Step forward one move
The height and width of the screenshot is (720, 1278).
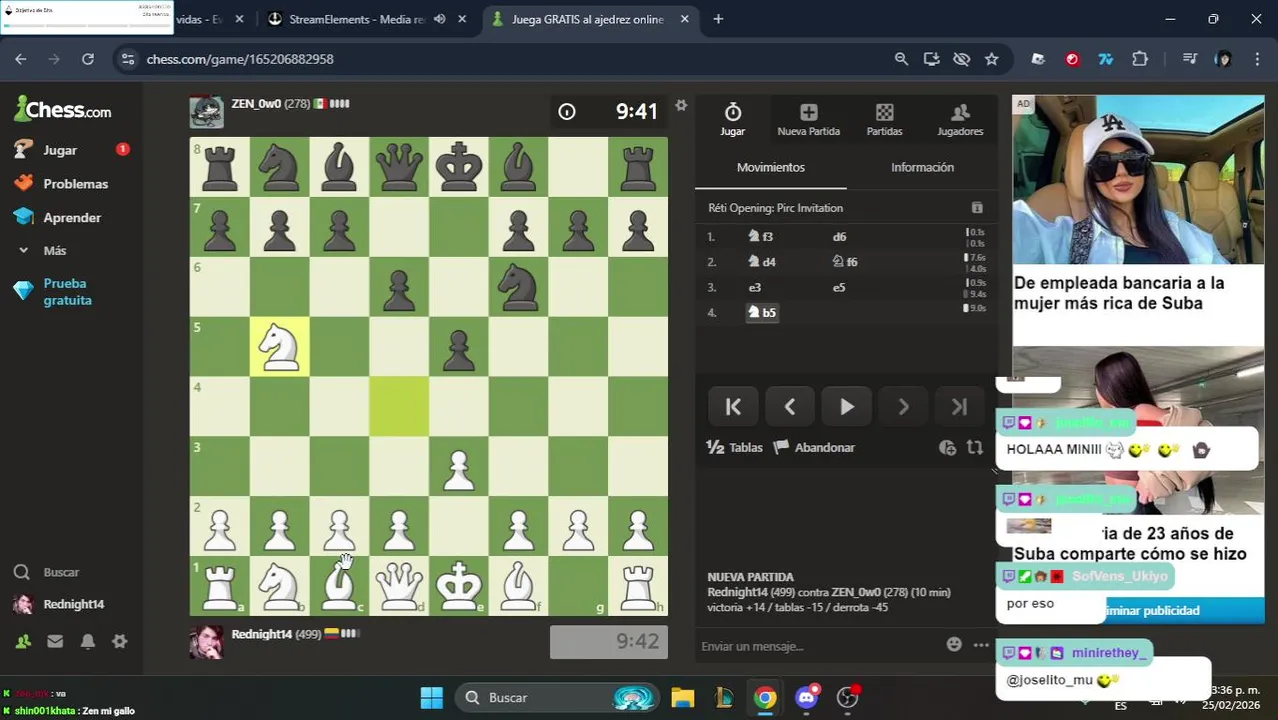(x=903, y=407)
